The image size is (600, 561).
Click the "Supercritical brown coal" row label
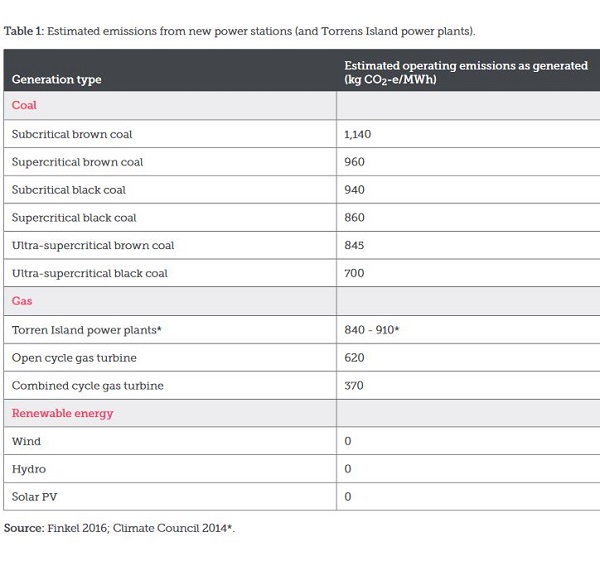[x=77, y=162]
